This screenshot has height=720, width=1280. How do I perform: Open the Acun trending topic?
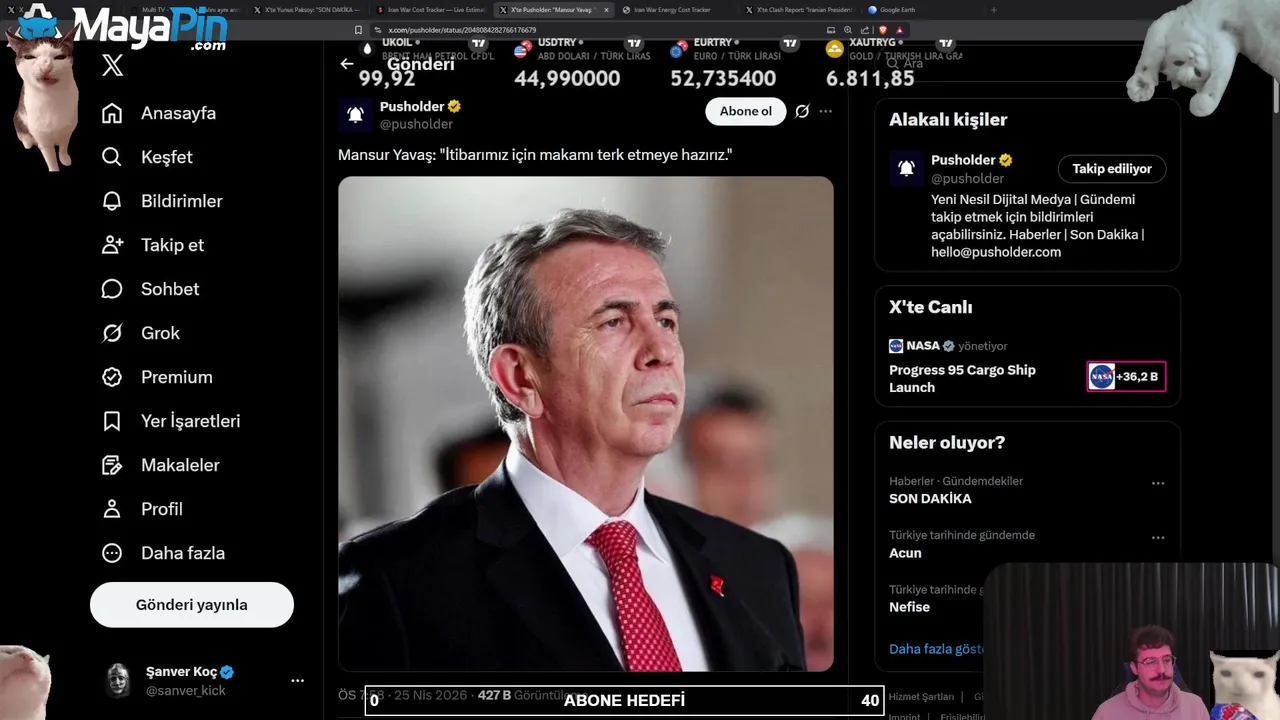pyautogui.click(x=905, y=553)
